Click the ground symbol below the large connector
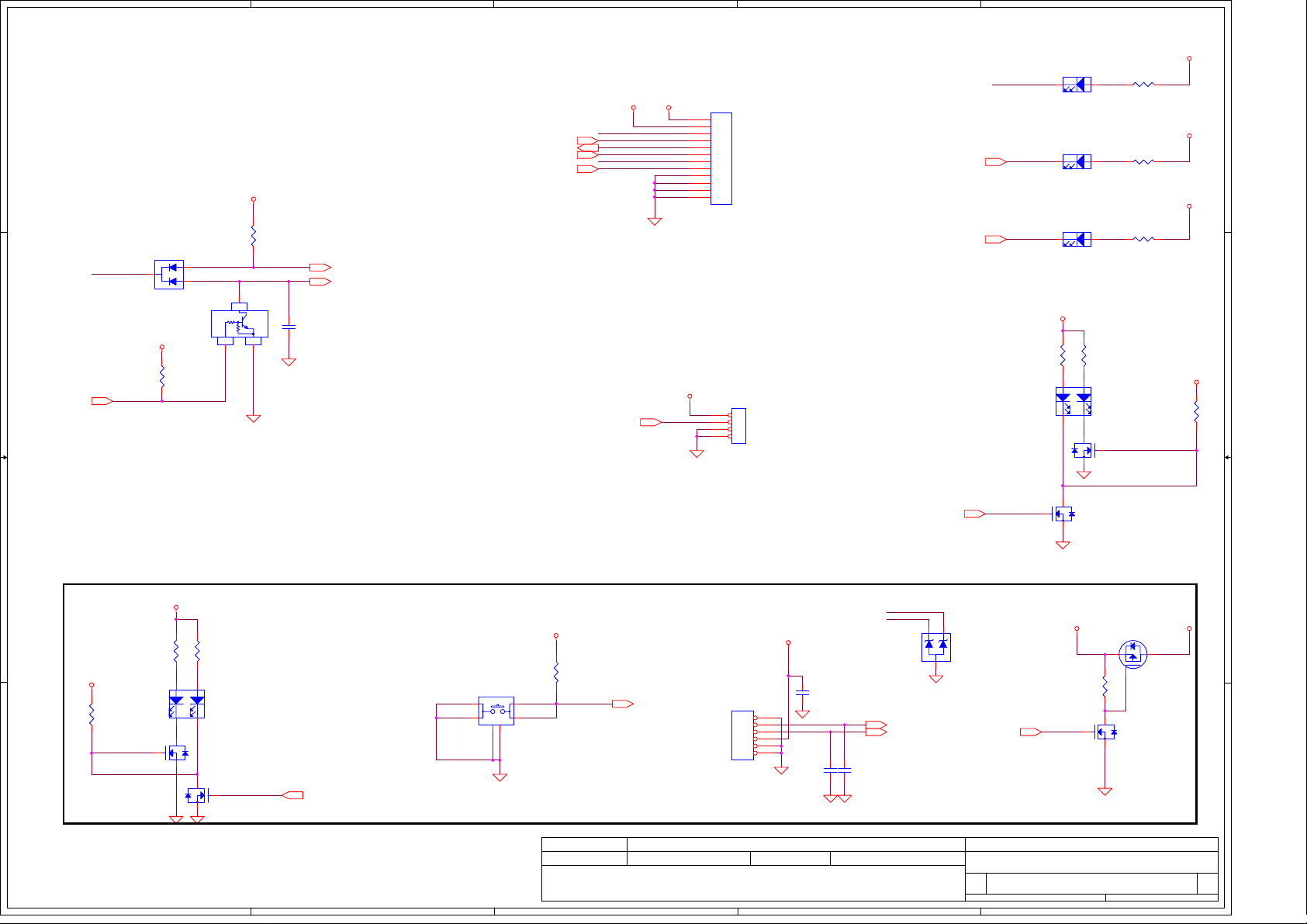 pos(655,222)
